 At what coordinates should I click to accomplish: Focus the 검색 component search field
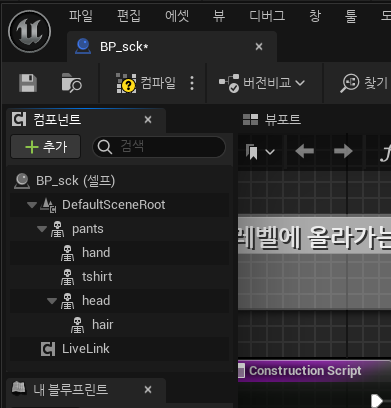pyautogui.click(x=159, y=147)
